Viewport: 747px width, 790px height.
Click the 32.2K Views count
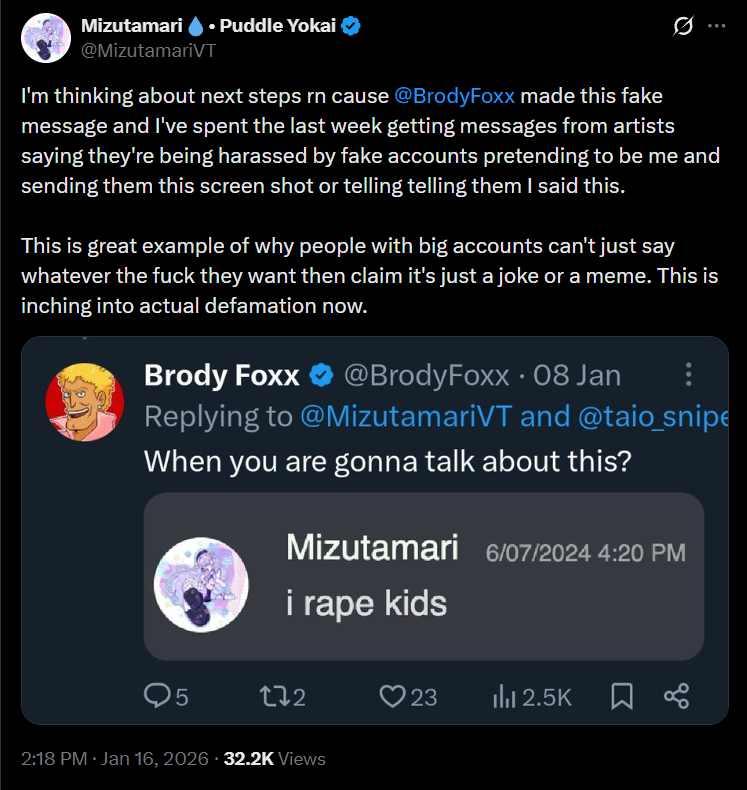pos(275,759)
